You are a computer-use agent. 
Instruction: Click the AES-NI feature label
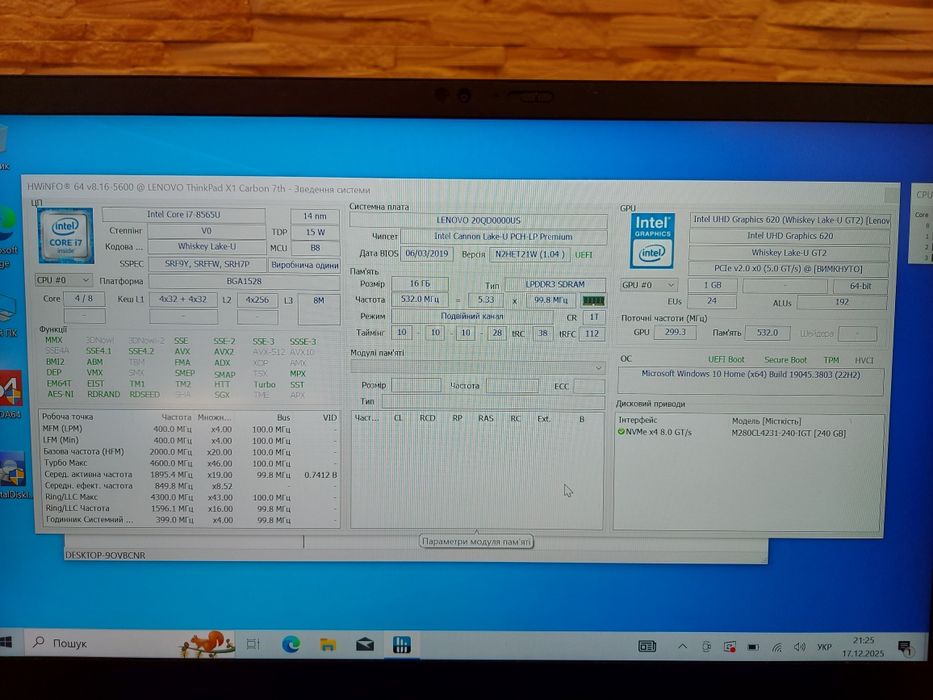coord(60,394)
